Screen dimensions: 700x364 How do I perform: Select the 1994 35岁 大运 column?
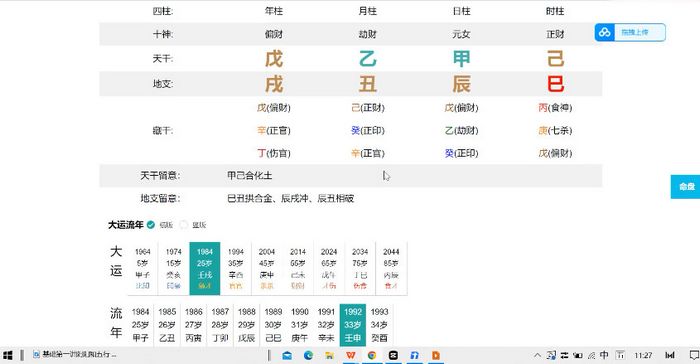236,268
